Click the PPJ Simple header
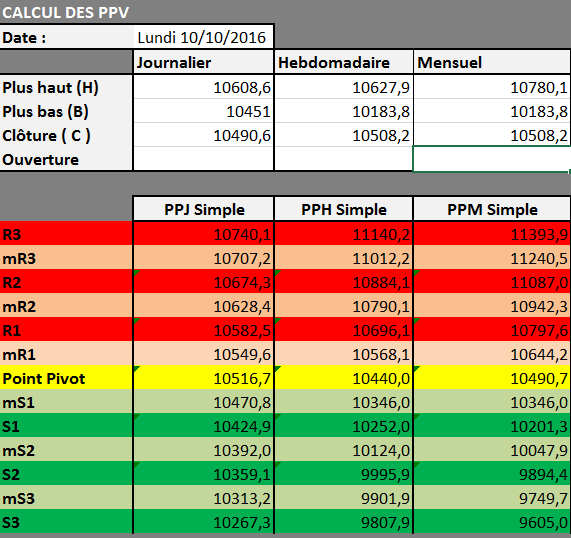 [x=203, y=209]
